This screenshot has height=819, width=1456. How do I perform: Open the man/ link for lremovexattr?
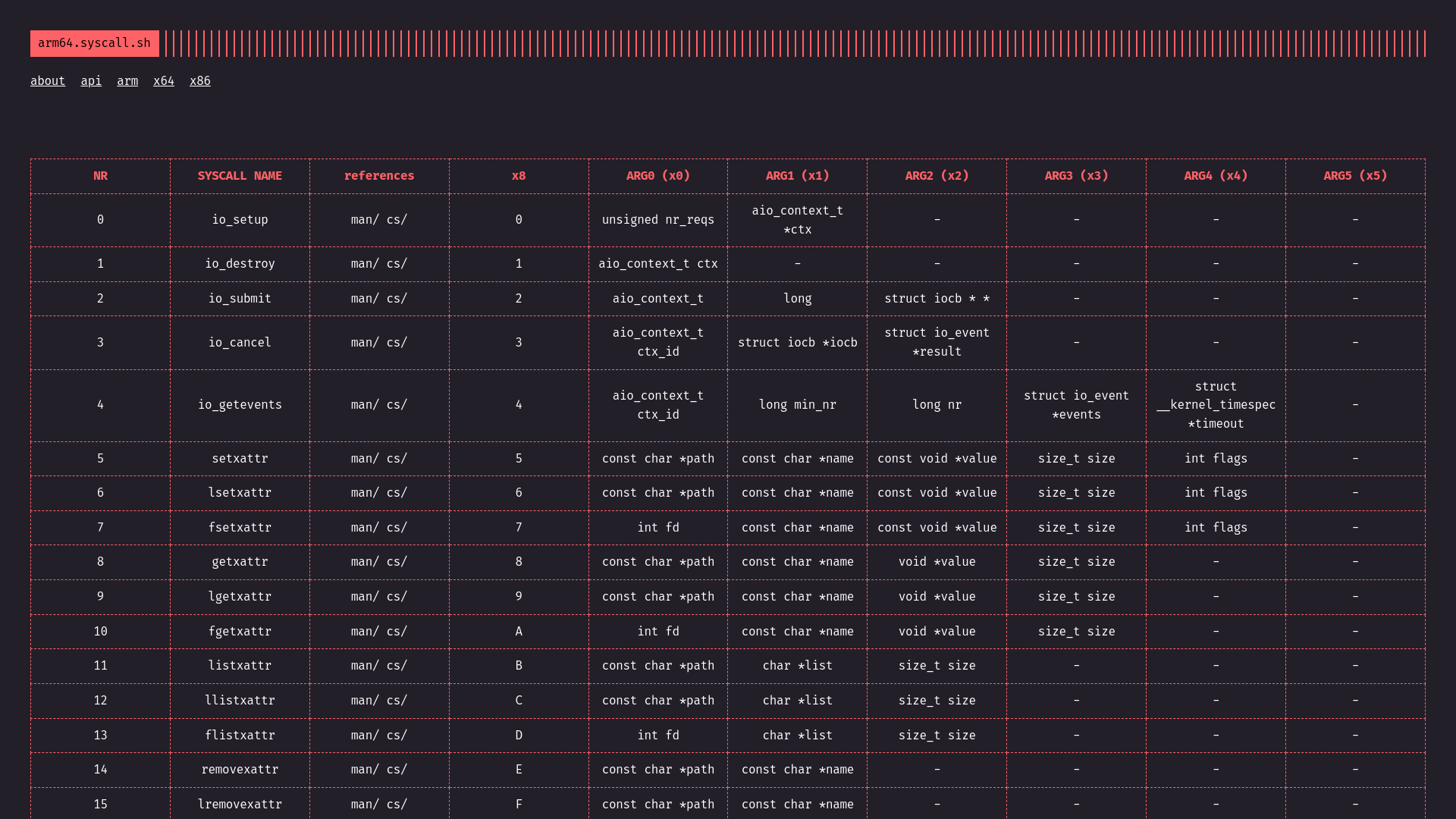coord(366,805)
